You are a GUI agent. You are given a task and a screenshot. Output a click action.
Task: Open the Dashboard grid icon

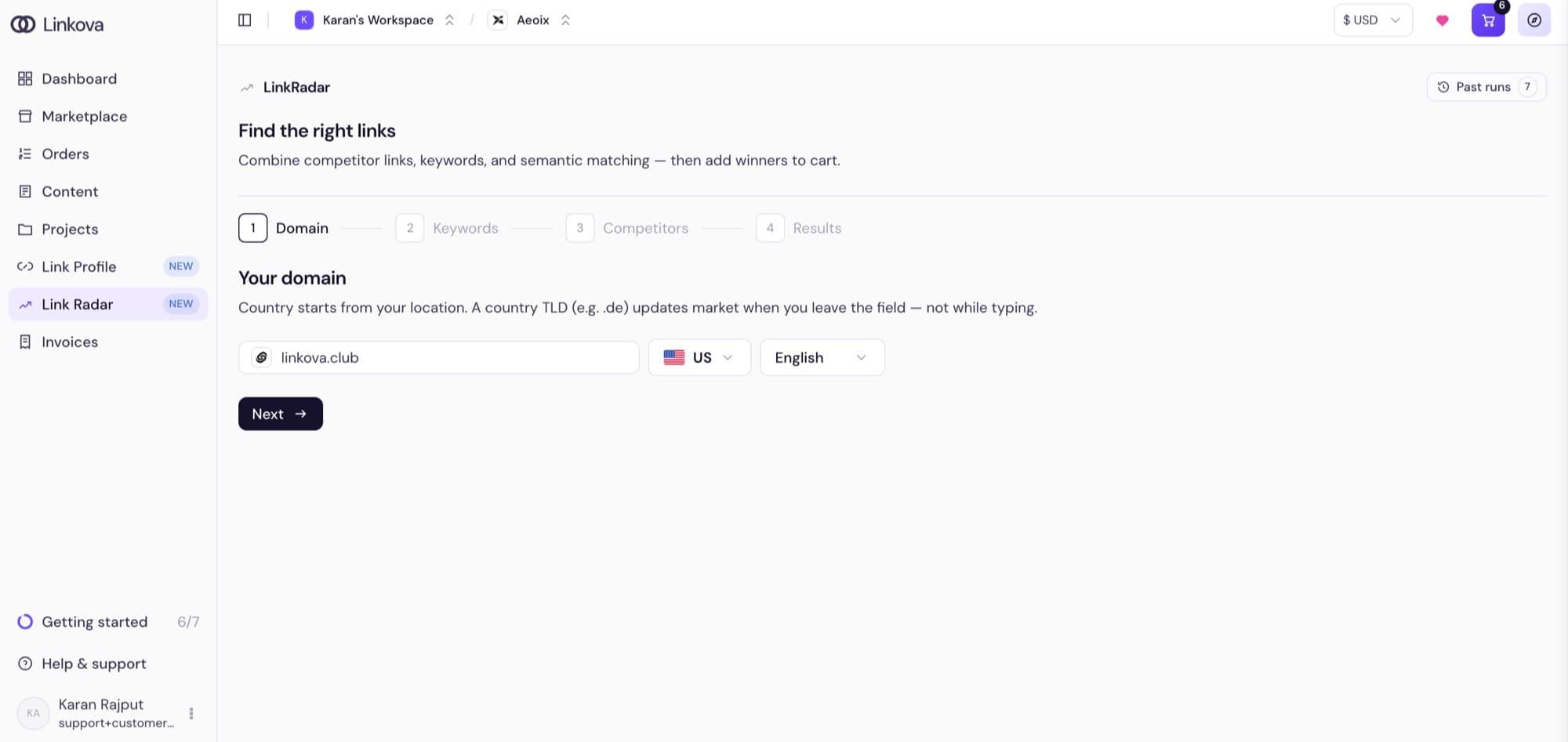click(25, 78)
